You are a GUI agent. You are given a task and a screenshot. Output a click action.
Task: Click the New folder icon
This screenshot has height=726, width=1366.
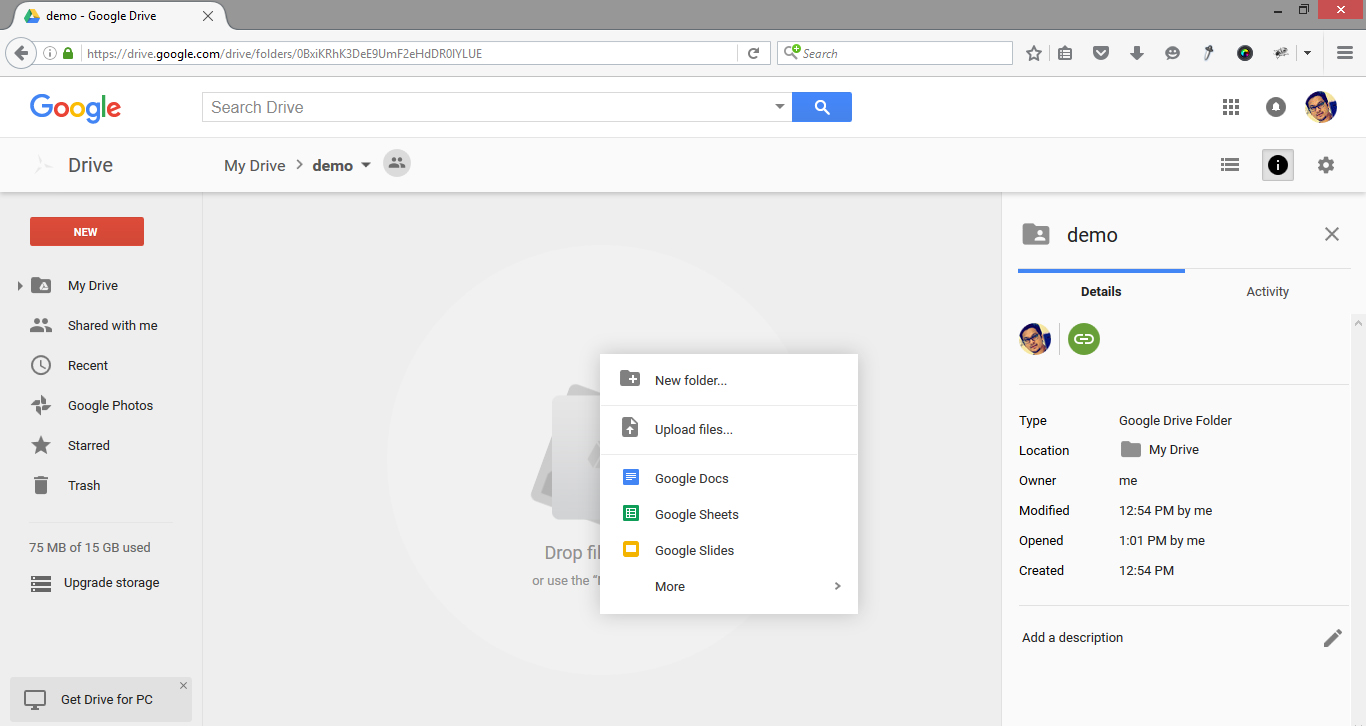coord(631,378)
